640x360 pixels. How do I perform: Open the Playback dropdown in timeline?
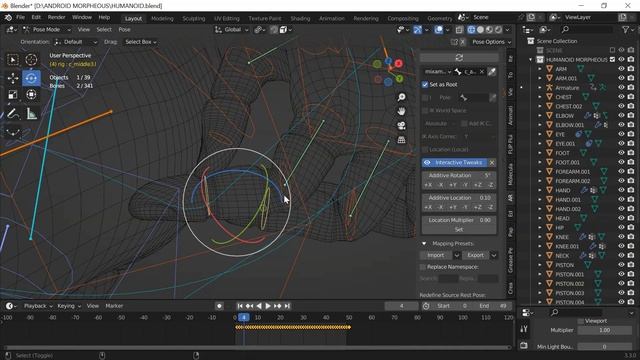38,306
